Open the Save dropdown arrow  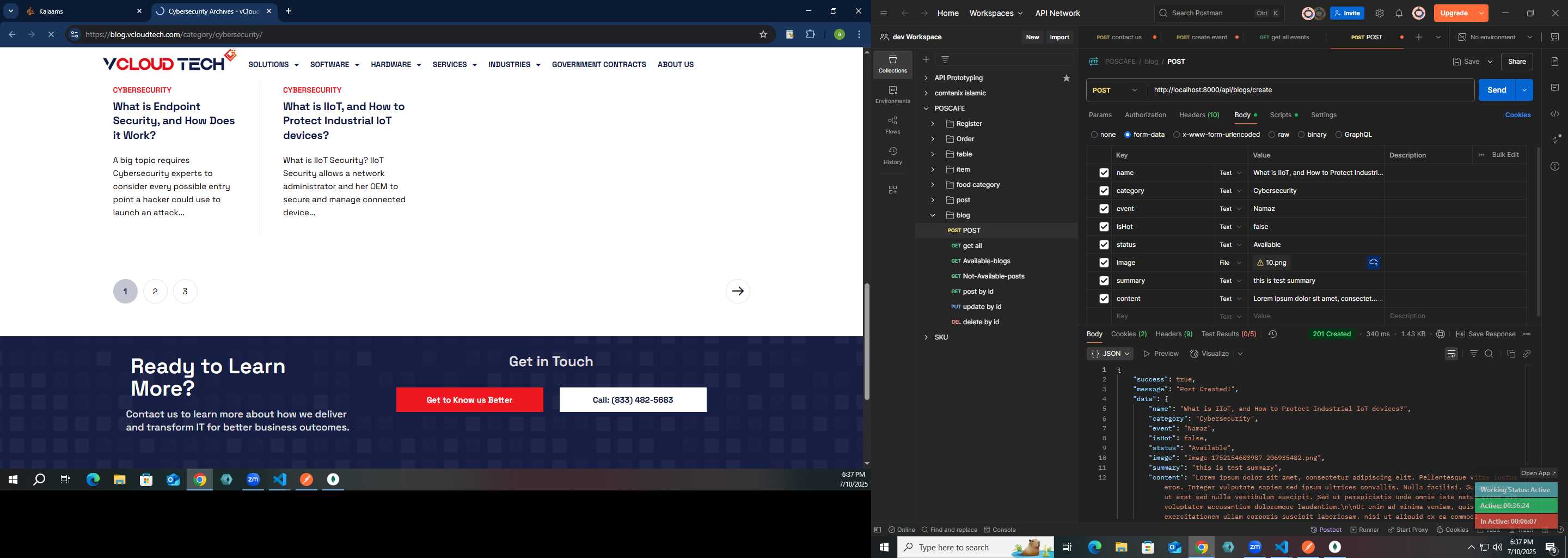(x=1490, y=62)
